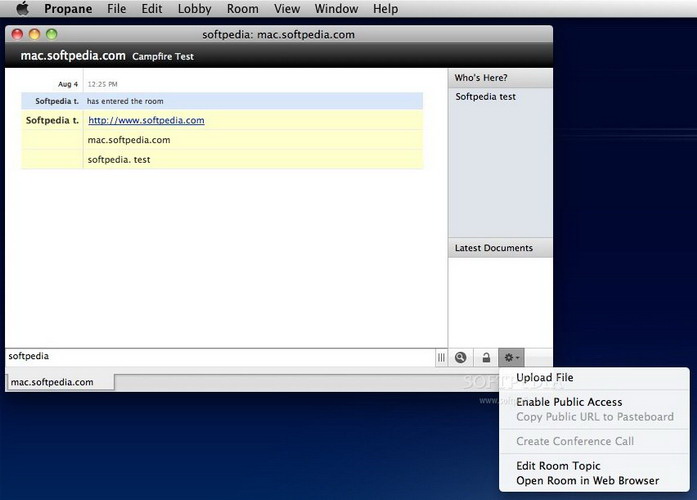Click the message input field

pos(220,357)
